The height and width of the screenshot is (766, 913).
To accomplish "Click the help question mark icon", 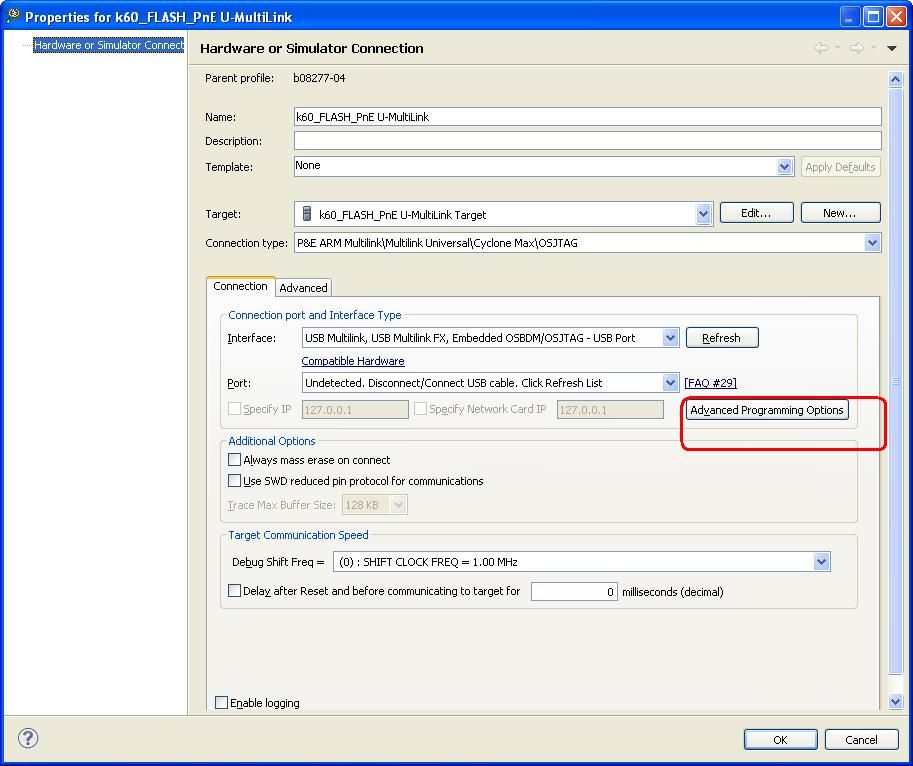I will click(27, 738).
